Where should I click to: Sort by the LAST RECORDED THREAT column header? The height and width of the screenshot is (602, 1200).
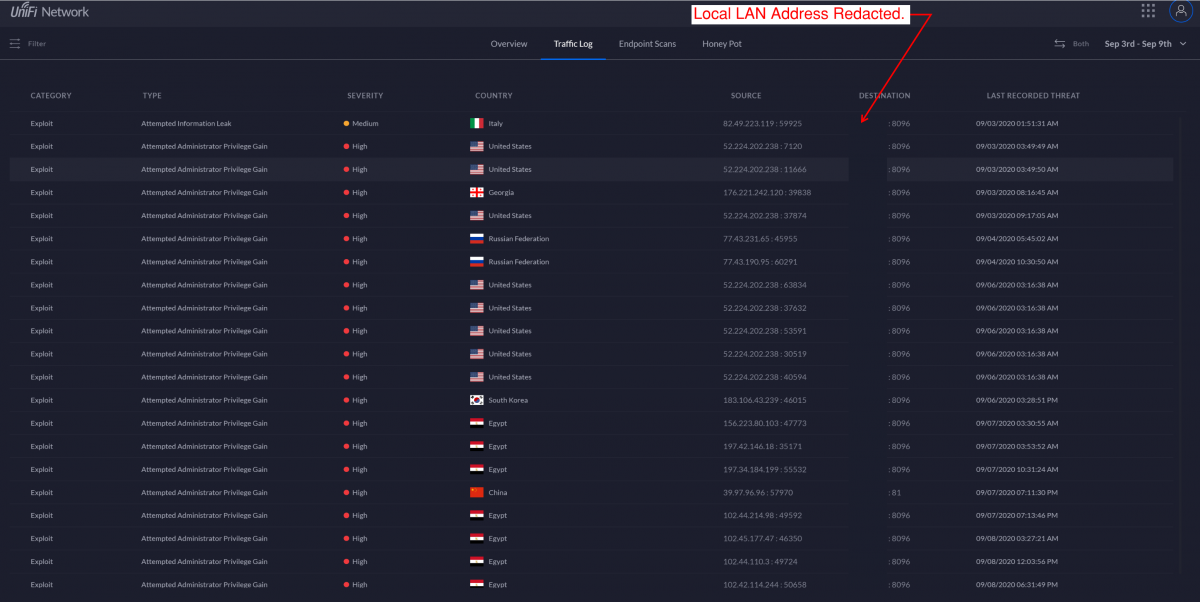(x=1033, y=96)
